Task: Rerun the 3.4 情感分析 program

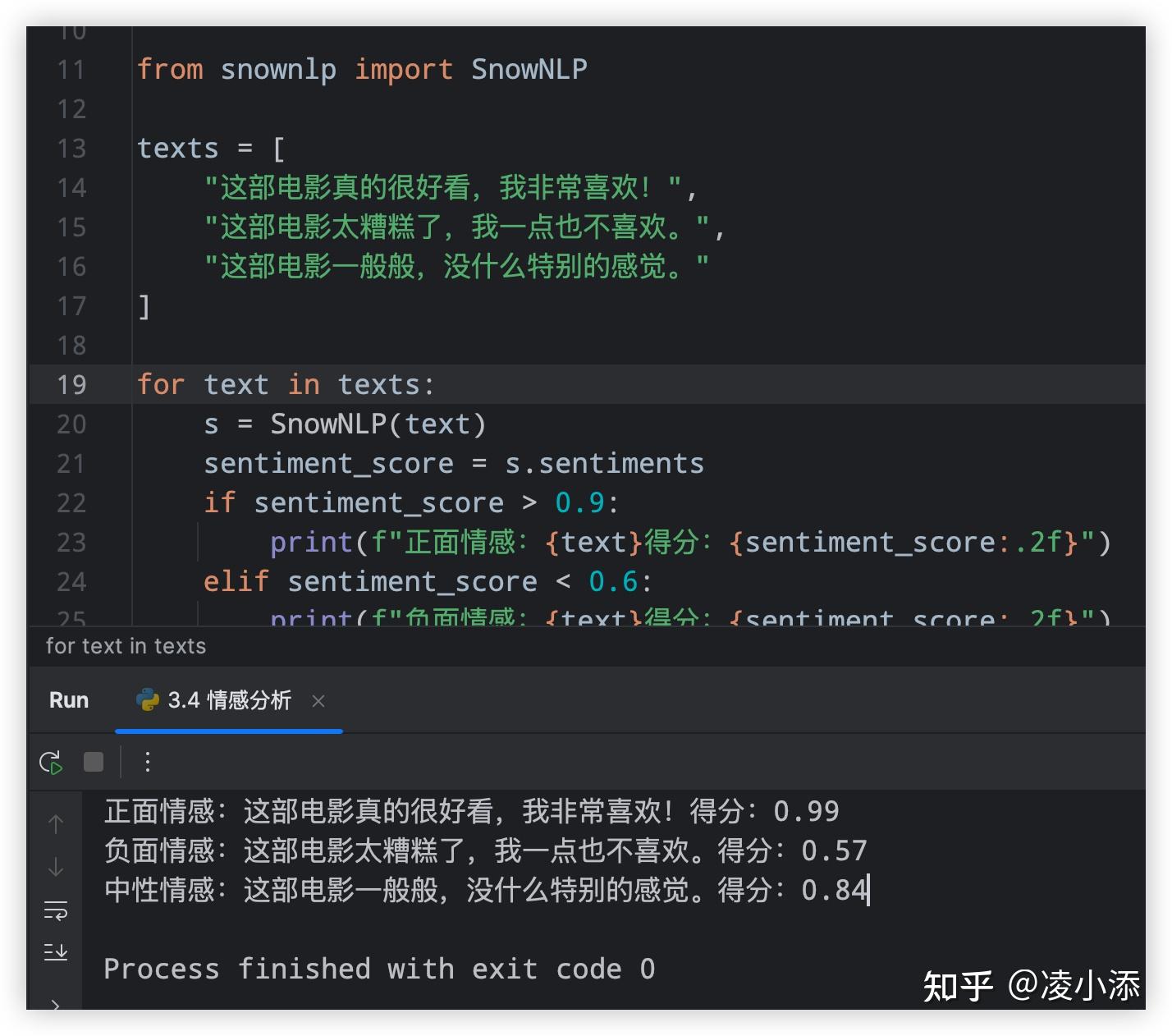Action: click(x=52, y=762)
